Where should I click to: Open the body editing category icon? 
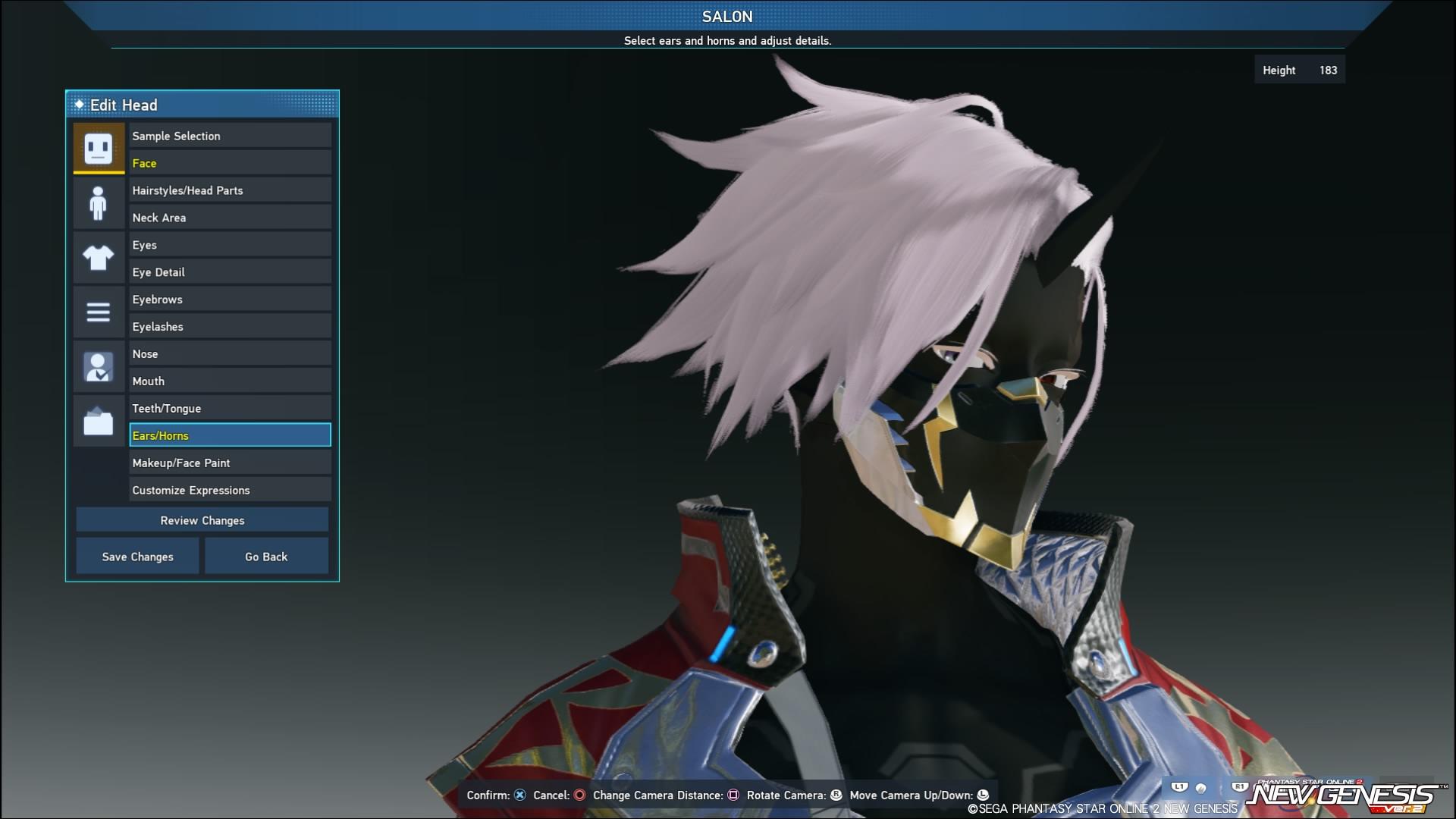pyautogui.click(x=99, y=202)
